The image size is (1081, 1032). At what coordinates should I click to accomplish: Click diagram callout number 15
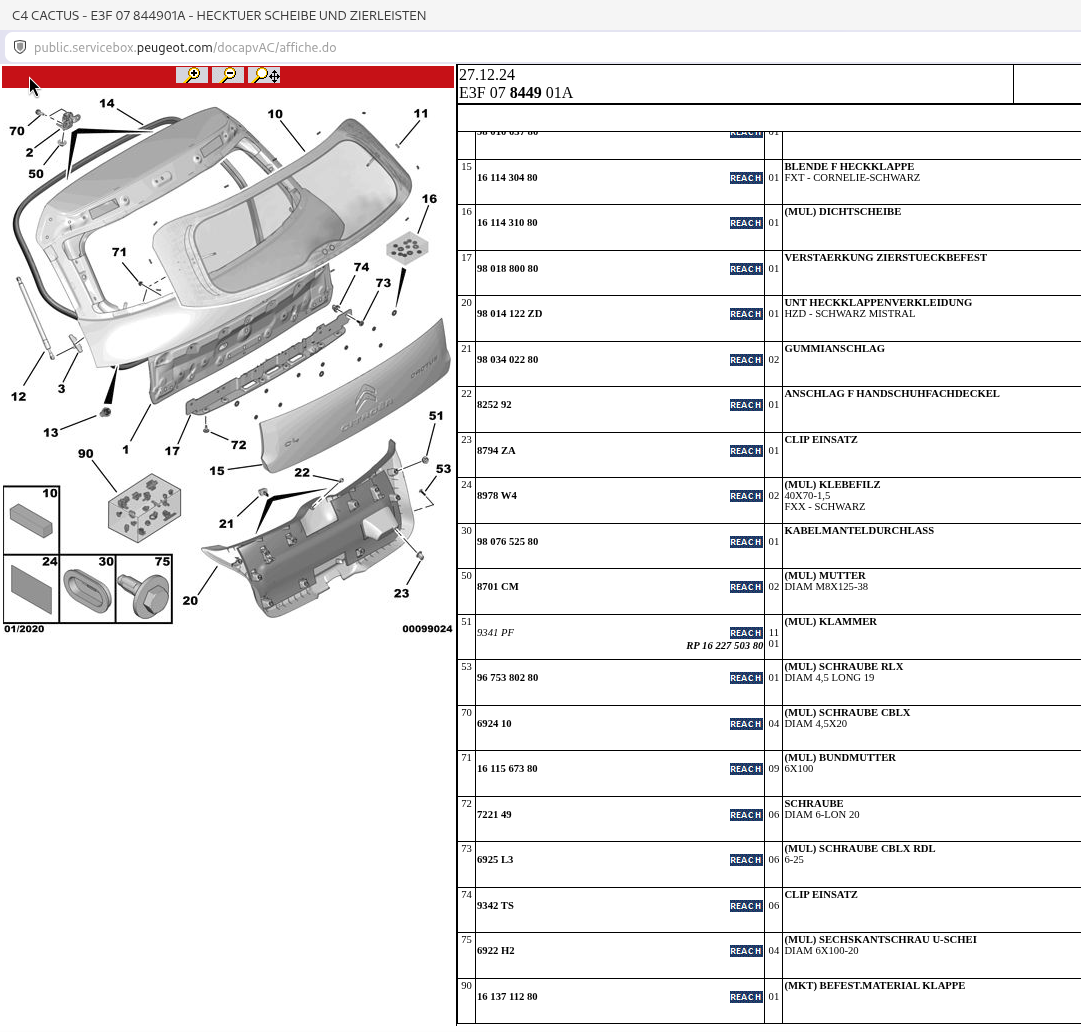216,472
